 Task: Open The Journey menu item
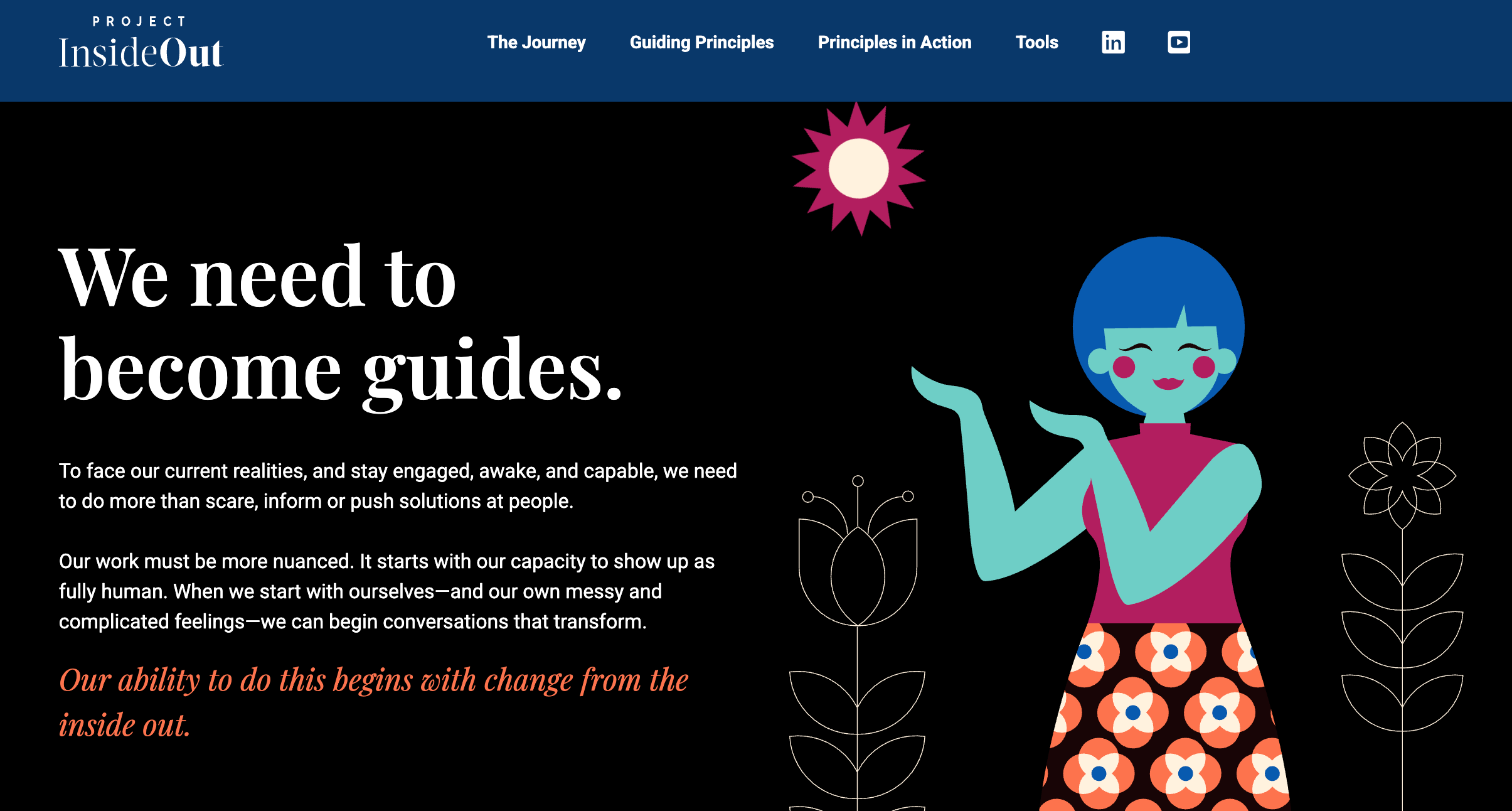536,42
